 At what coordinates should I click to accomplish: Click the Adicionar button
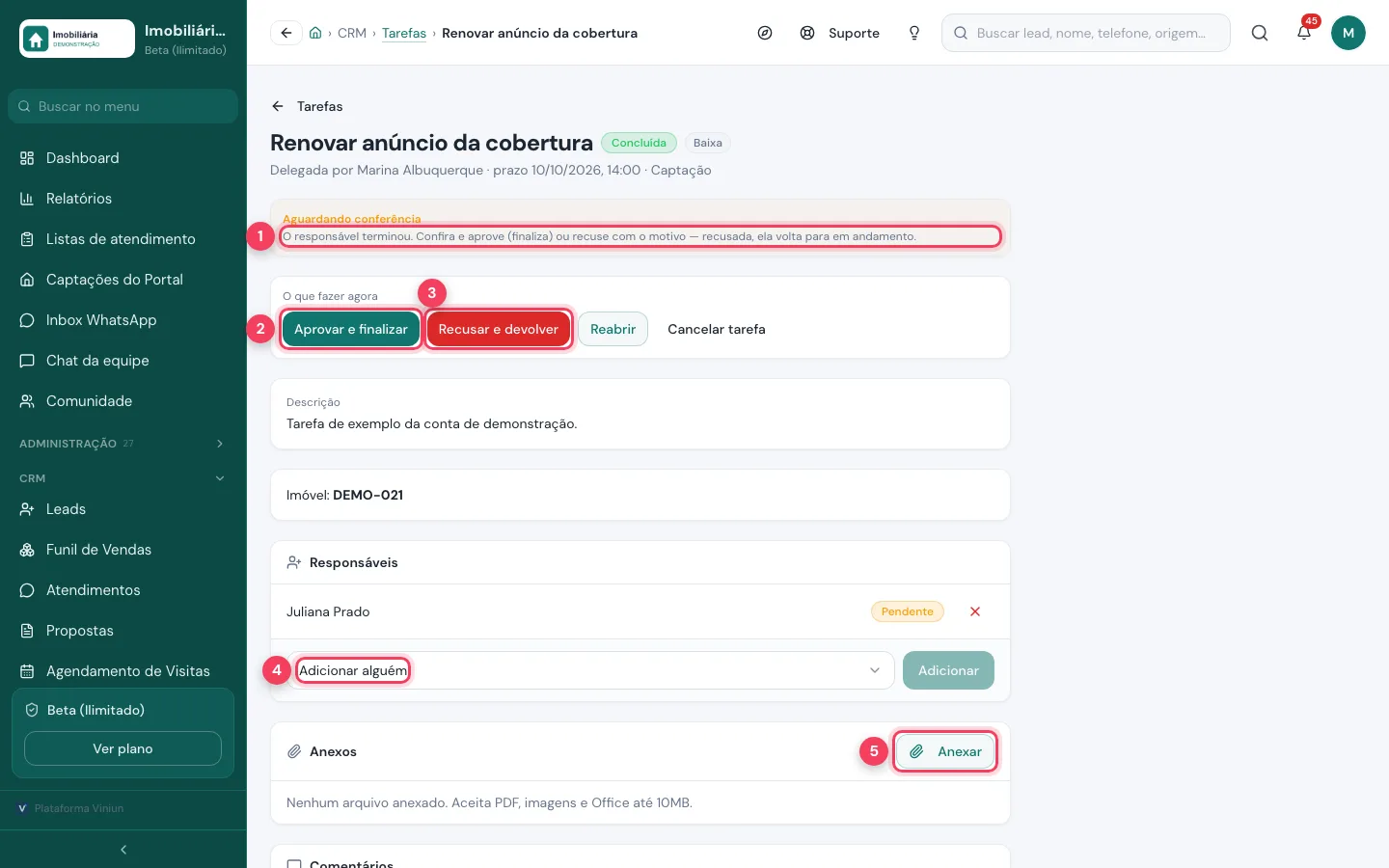tap(948, 670)
